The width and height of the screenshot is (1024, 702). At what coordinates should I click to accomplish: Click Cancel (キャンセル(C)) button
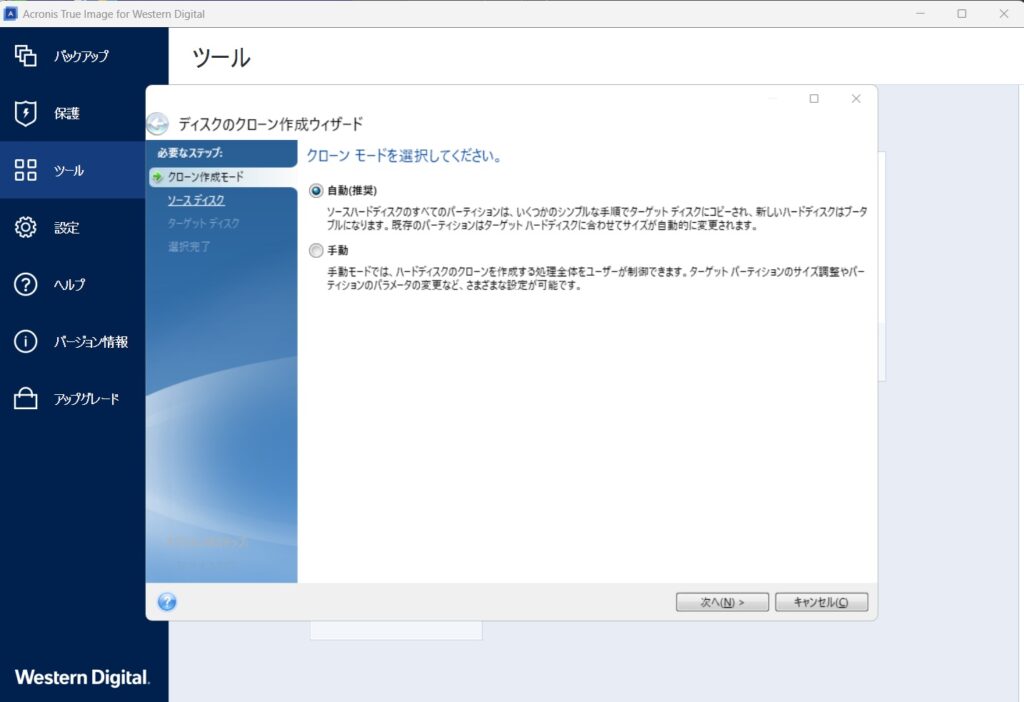[x=821, y=602]
